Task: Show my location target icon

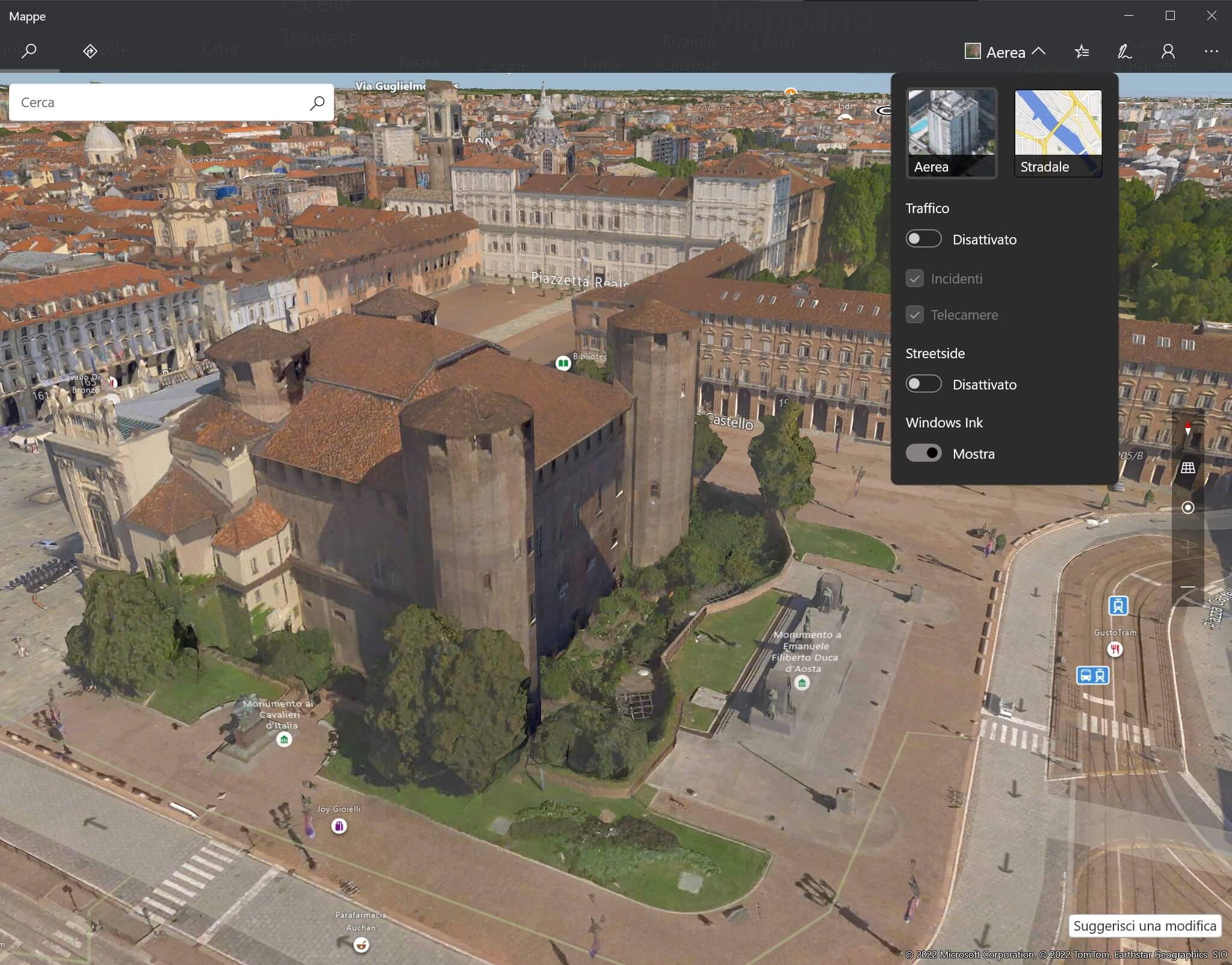Action: point(1187,507)
